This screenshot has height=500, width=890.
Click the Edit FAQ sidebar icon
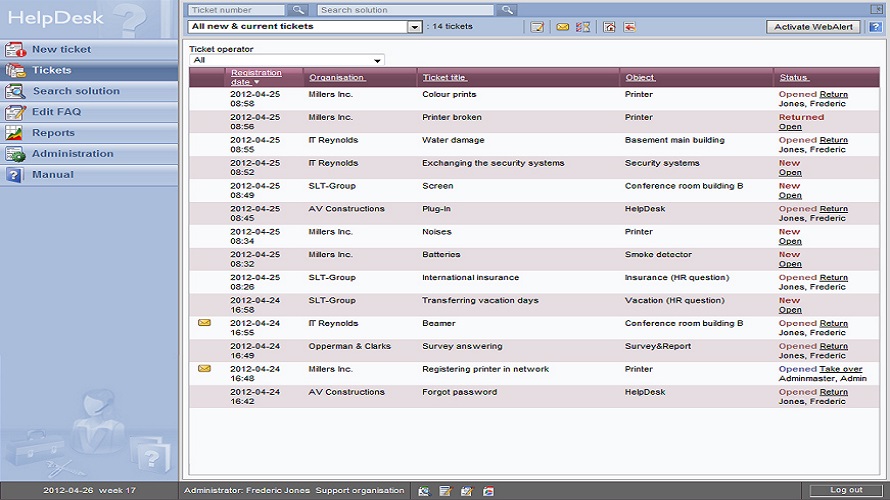(x=15, y=112)
